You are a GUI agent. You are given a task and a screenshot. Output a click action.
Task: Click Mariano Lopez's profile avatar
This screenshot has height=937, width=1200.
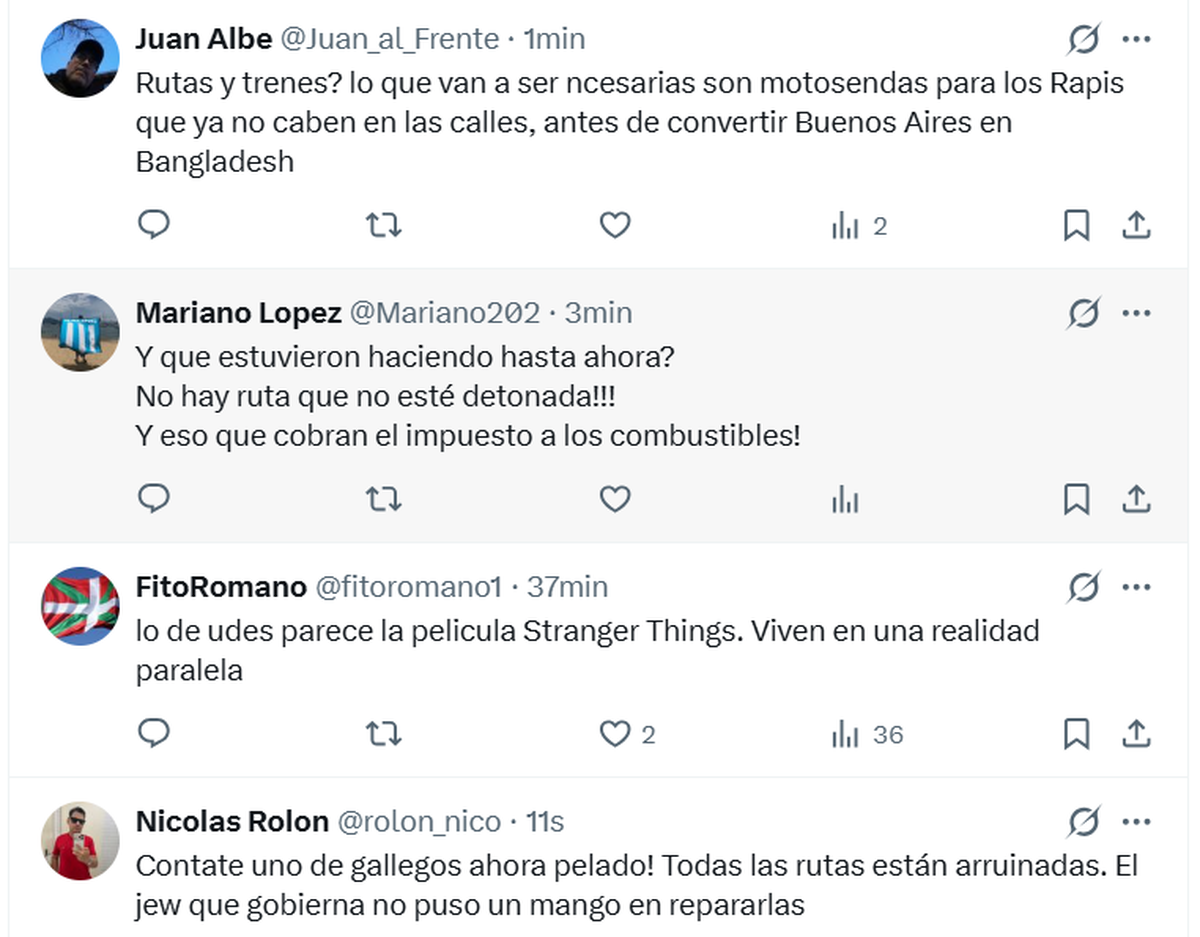coord(80,331)
